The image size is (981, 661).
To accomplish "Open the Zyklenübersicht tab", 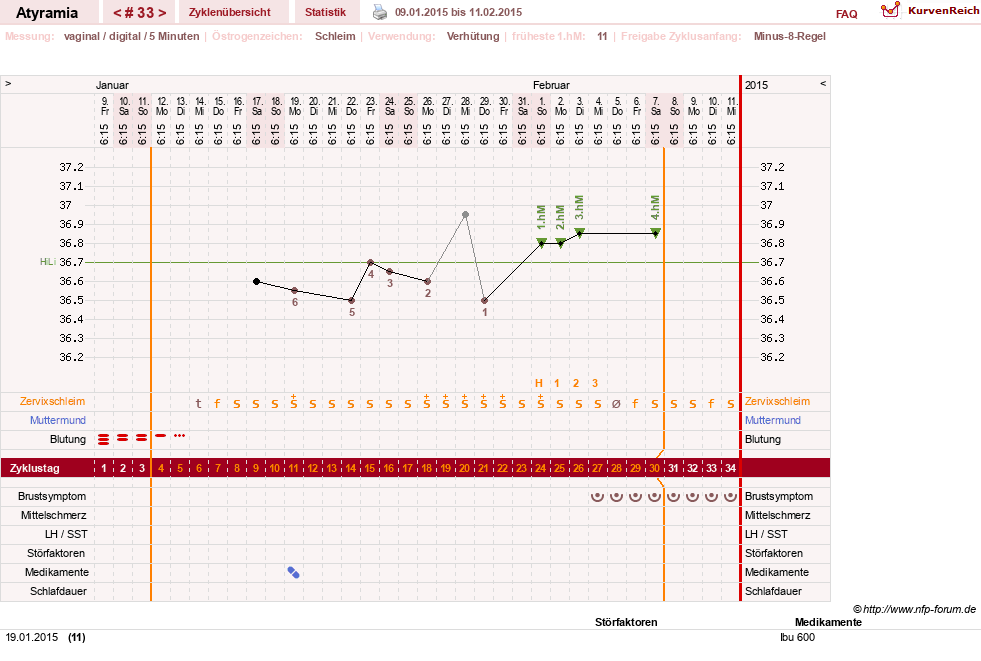I will (230, 13).
